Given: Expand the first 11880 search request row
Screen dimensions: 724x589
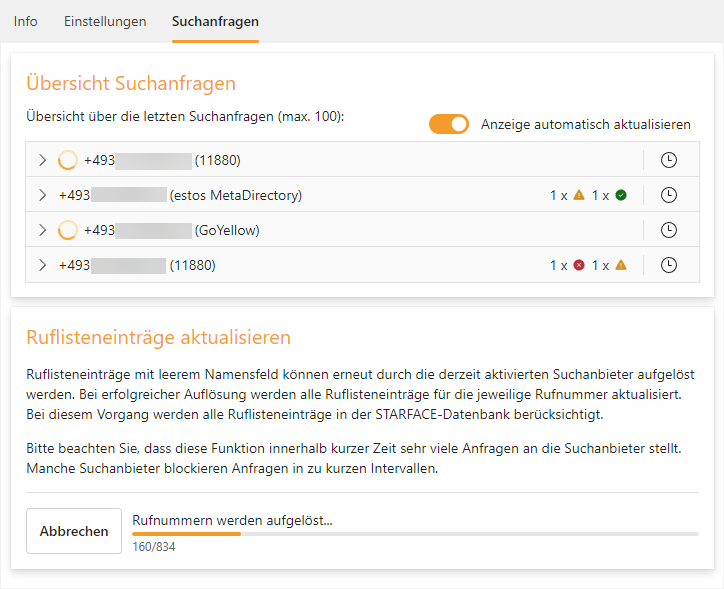Looking at the screenshot, I should (x=42, y=160).
